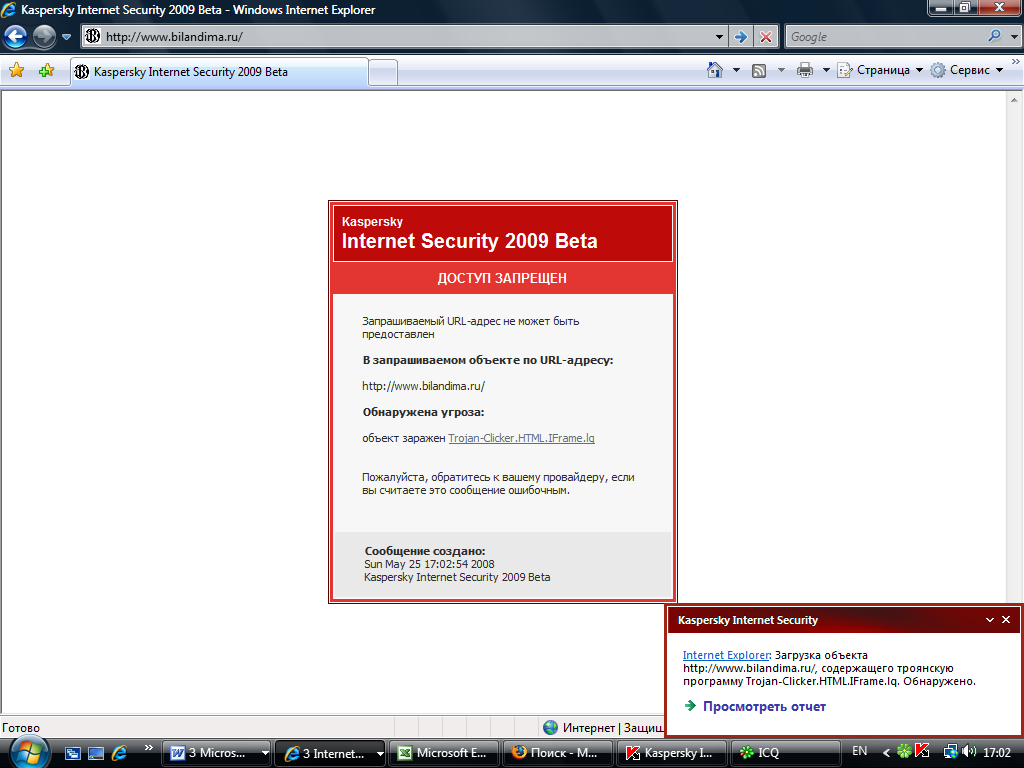Open recent pages dropdown next to Forward
Image resolution: width=1024 pixels, height=768 pixels.
[67, 37]
